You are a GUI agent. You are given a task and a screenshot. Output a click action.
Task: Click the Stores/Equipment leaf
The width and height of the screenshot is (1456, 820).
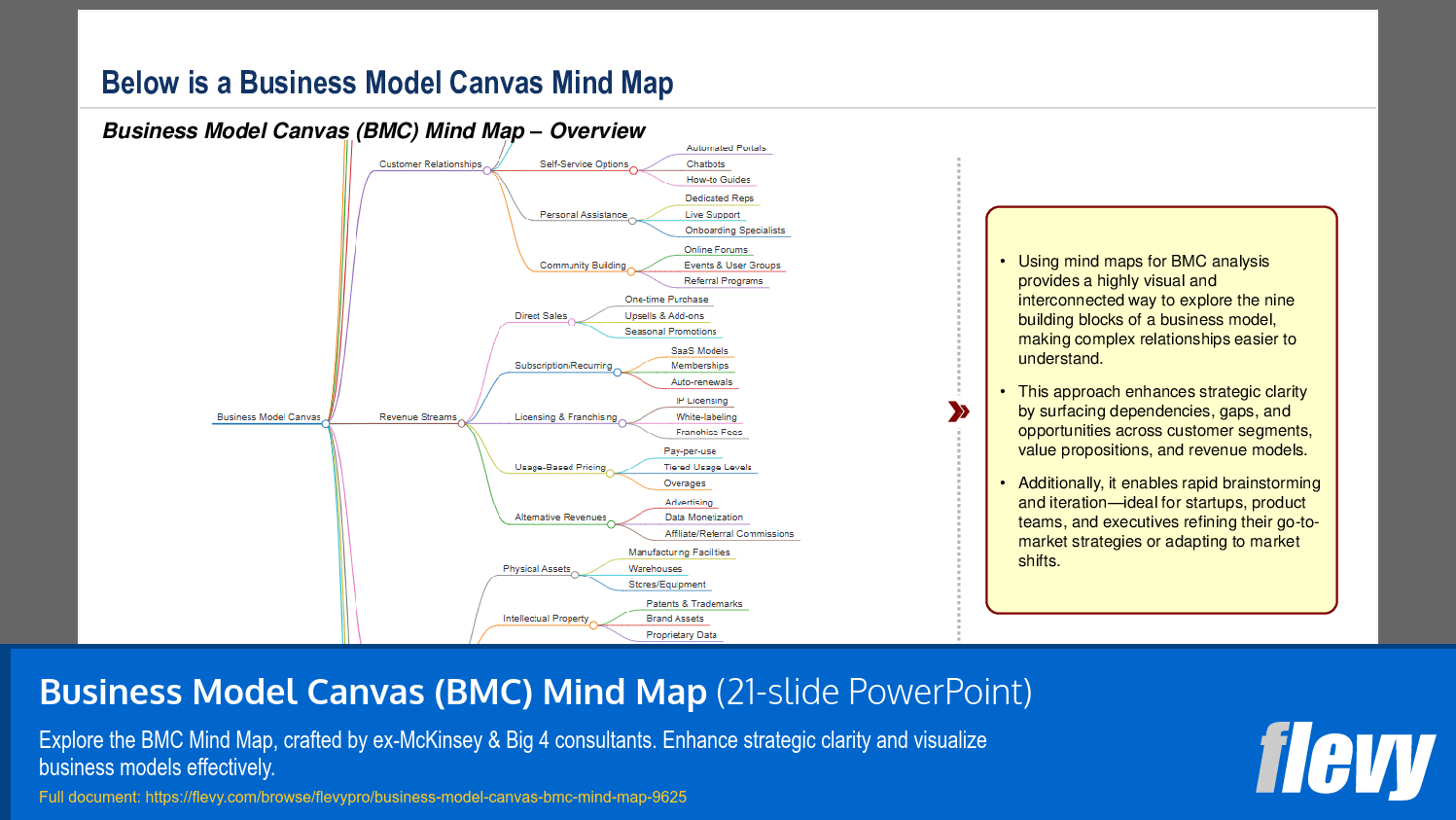(667, 585)
